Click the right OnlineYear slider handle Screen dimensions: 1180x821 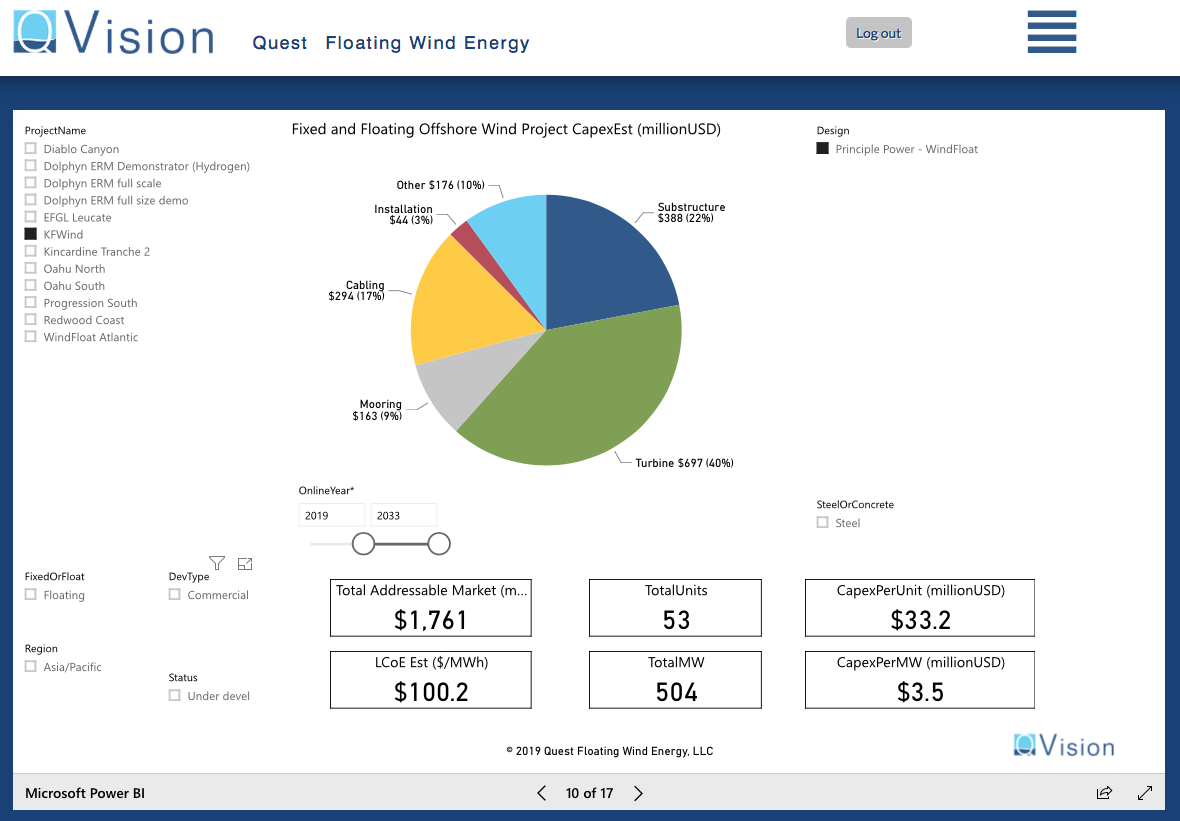pyautogui.click(x=439, y=543)
